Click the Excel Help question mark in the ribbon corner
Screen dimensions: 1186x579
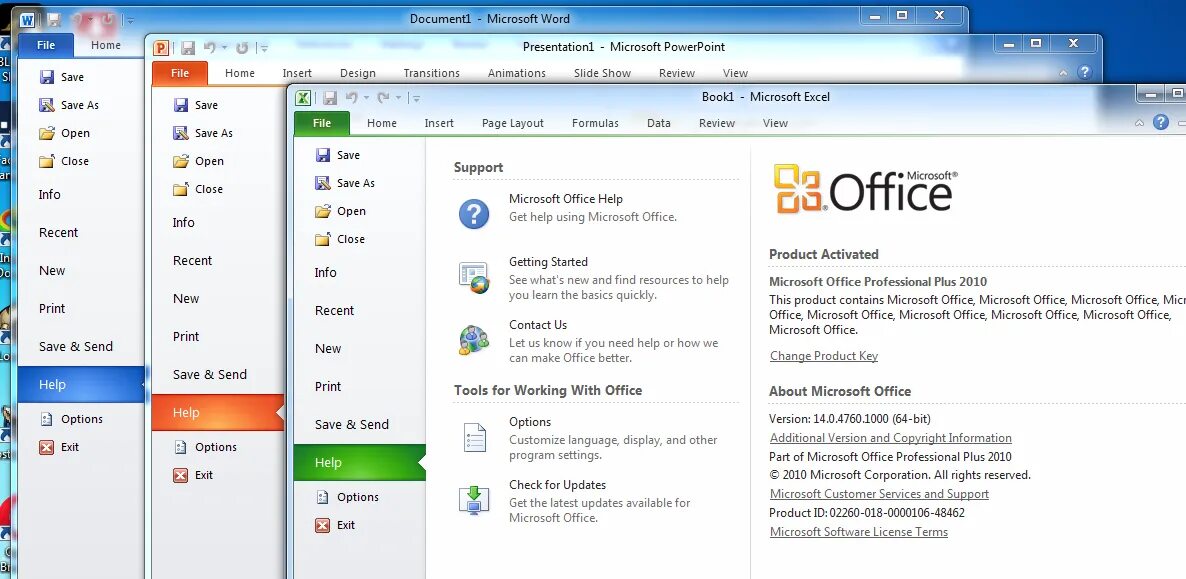point(1161,122)
